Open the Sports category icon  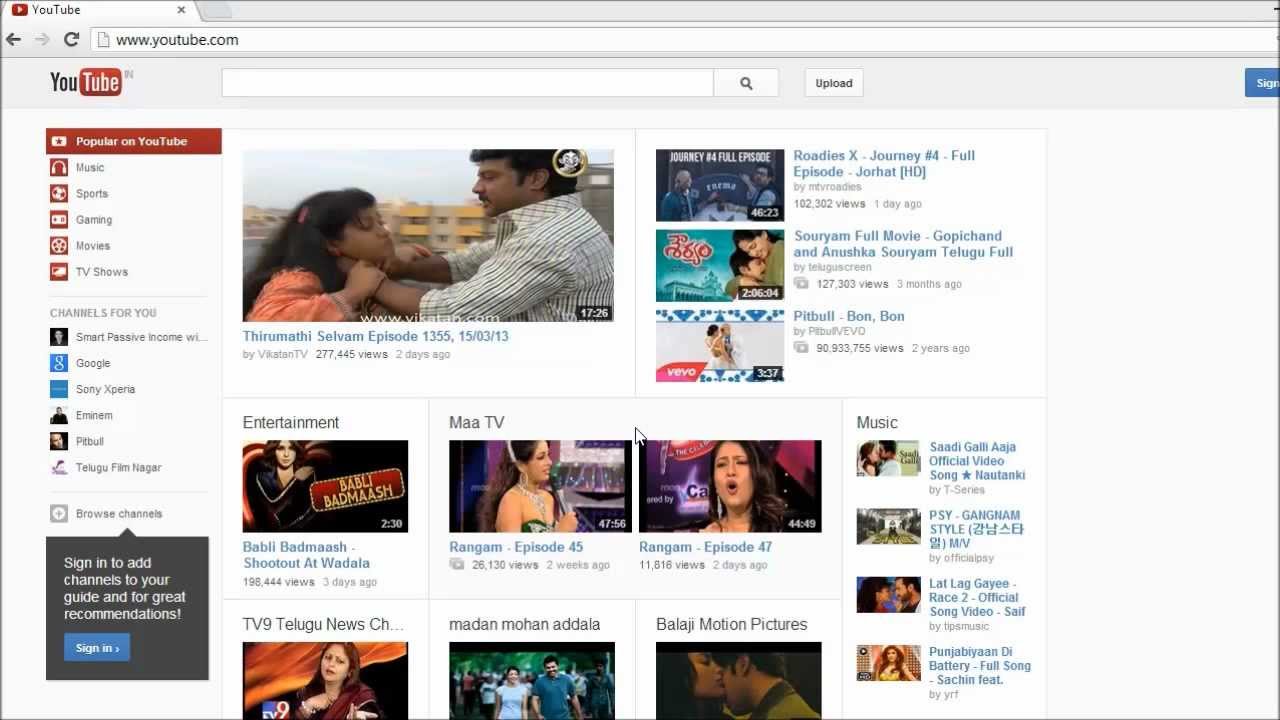coord(59,194)
